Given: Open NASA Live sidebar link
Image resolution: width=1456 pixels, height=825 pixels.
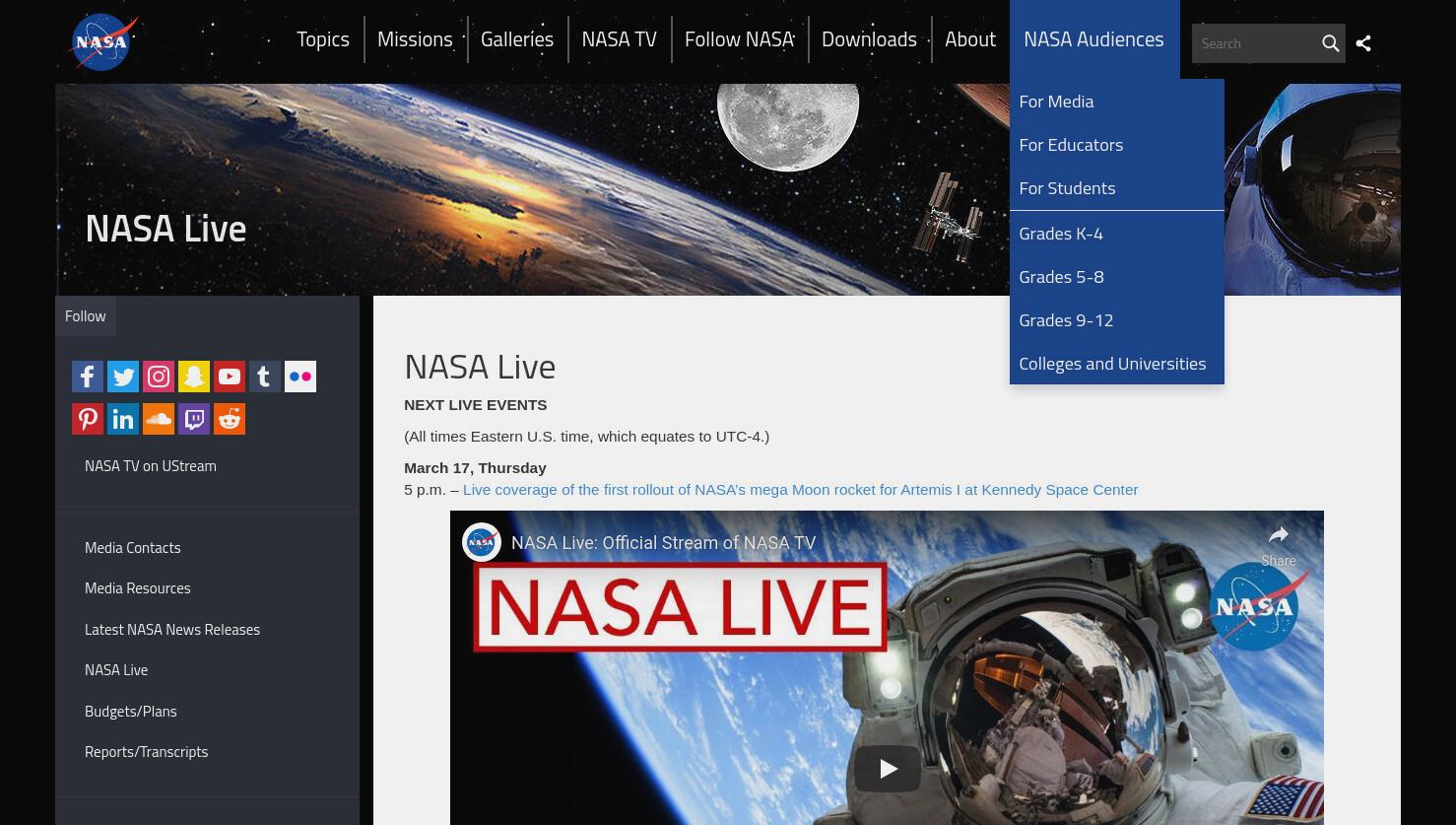Looking at the screenshot, I should 116,669.
